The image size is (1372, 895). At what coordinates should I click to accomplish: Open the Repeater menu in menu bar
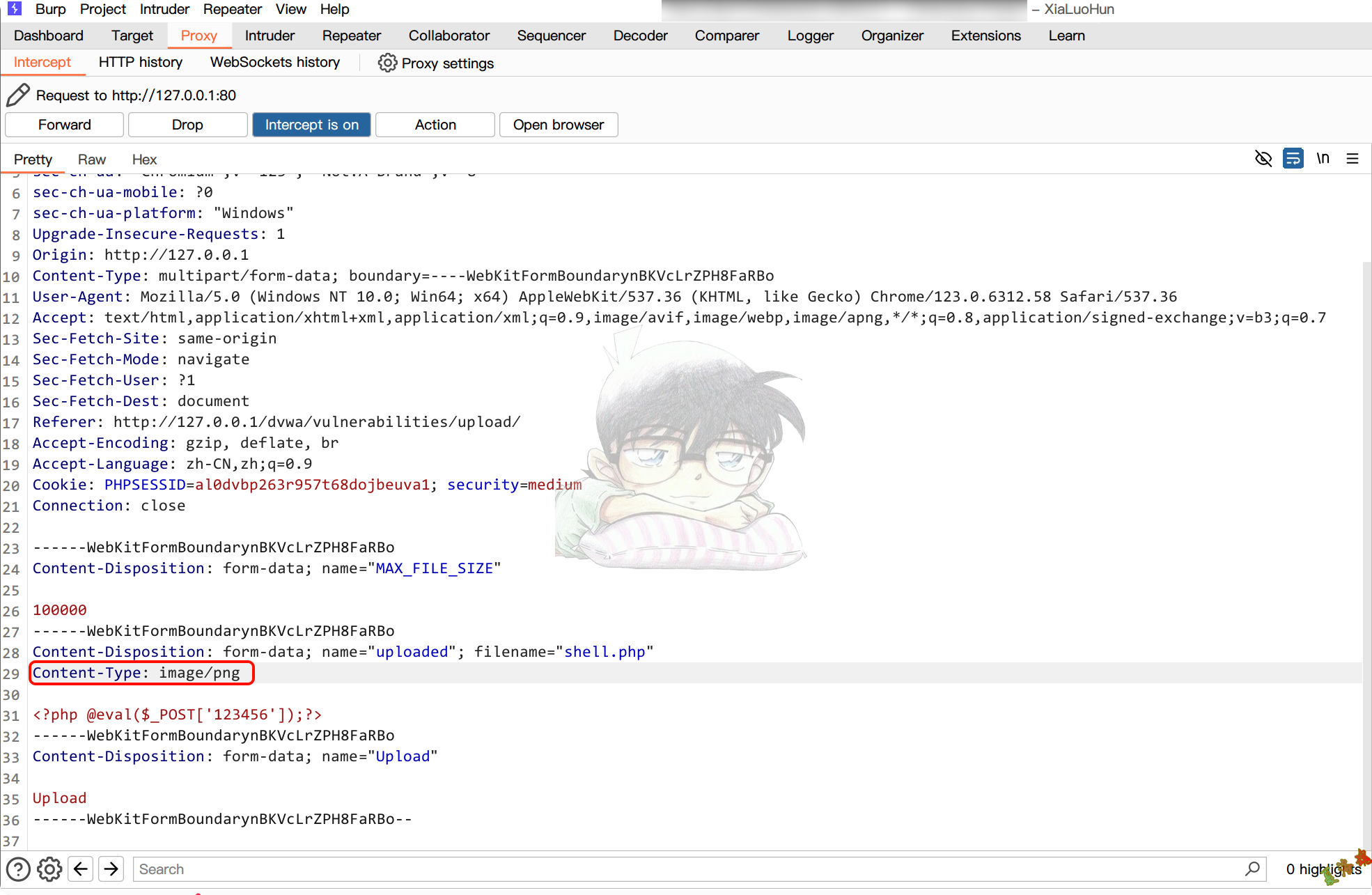(x=233, y=9)
